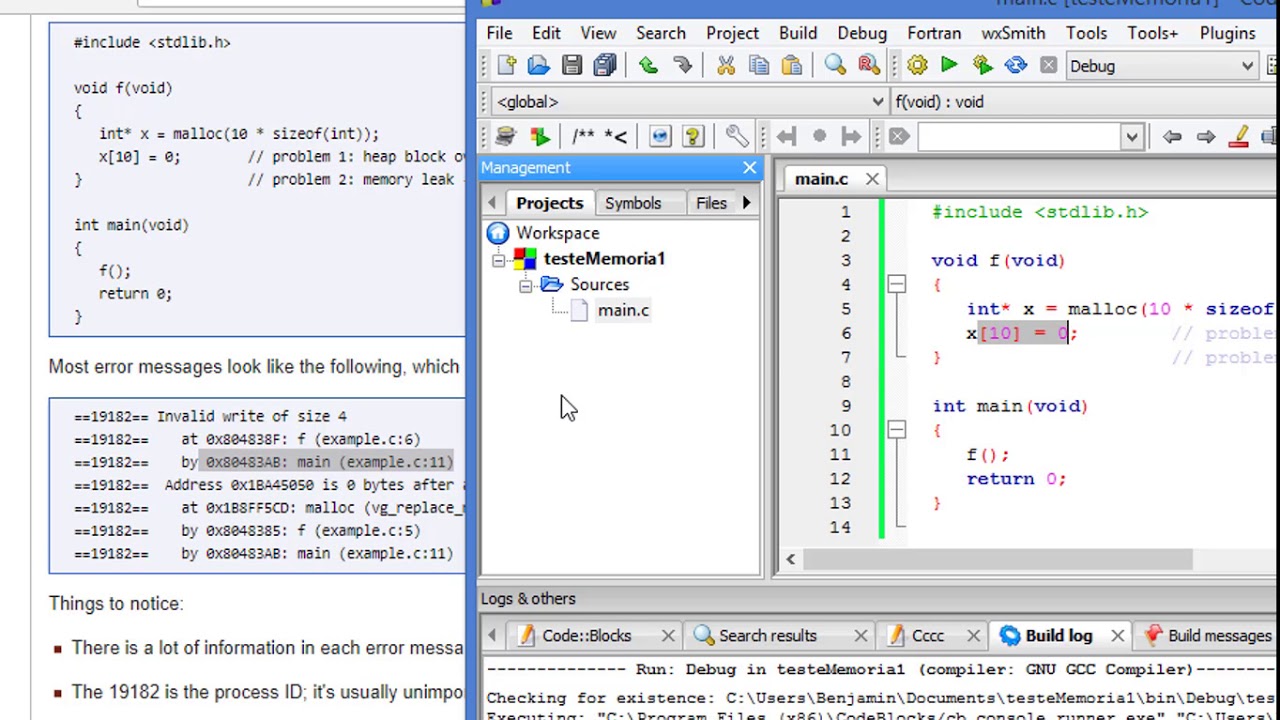
Task: Click the Open file folder icon
Action: 539,66
